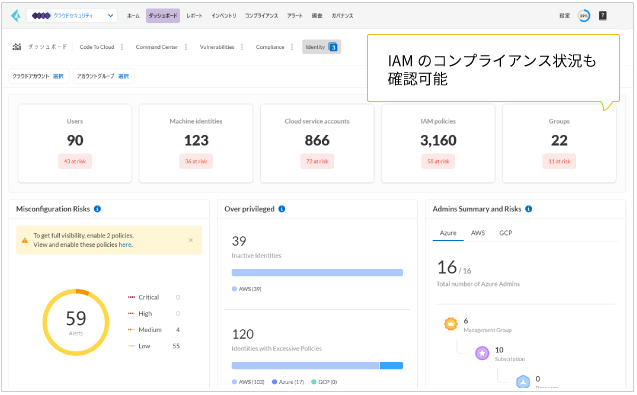The image size is (637, 395).
Task: Click the orange Management Group icon
Action: pos(451,324)
